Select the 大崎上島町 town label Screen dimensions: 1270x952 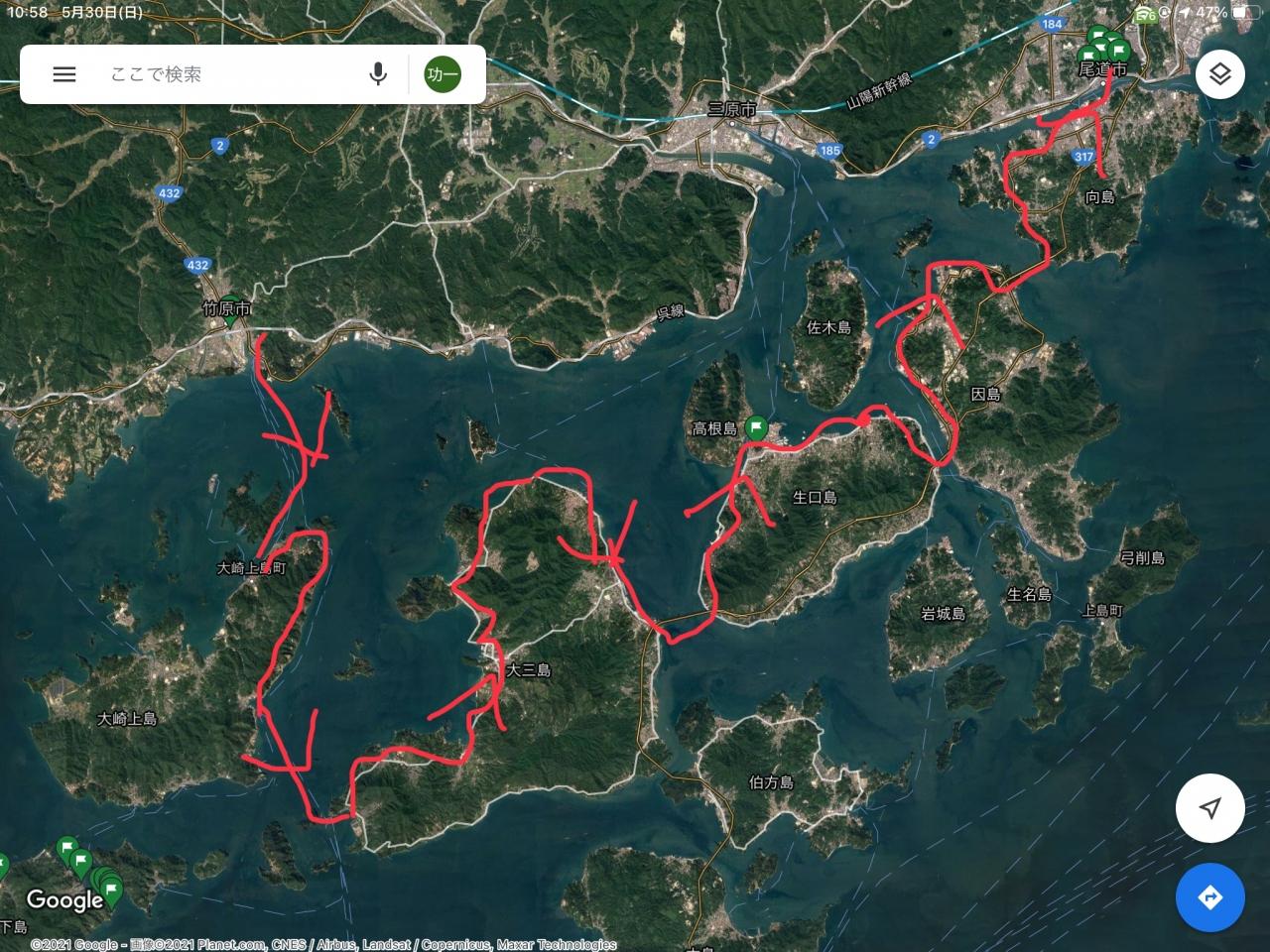(x=251, y=569)
